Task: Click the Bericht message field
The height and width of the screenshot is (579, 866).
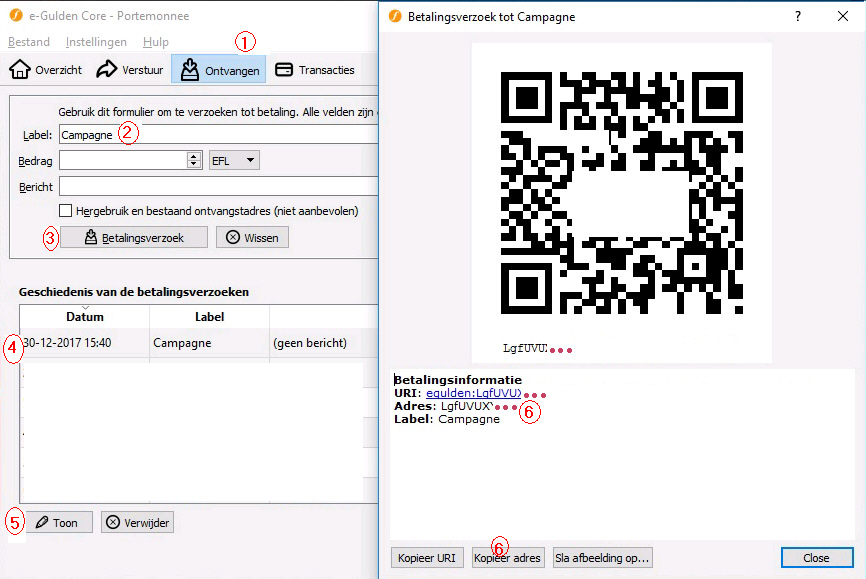Action: pyautogui.click(x=219, y=186)
